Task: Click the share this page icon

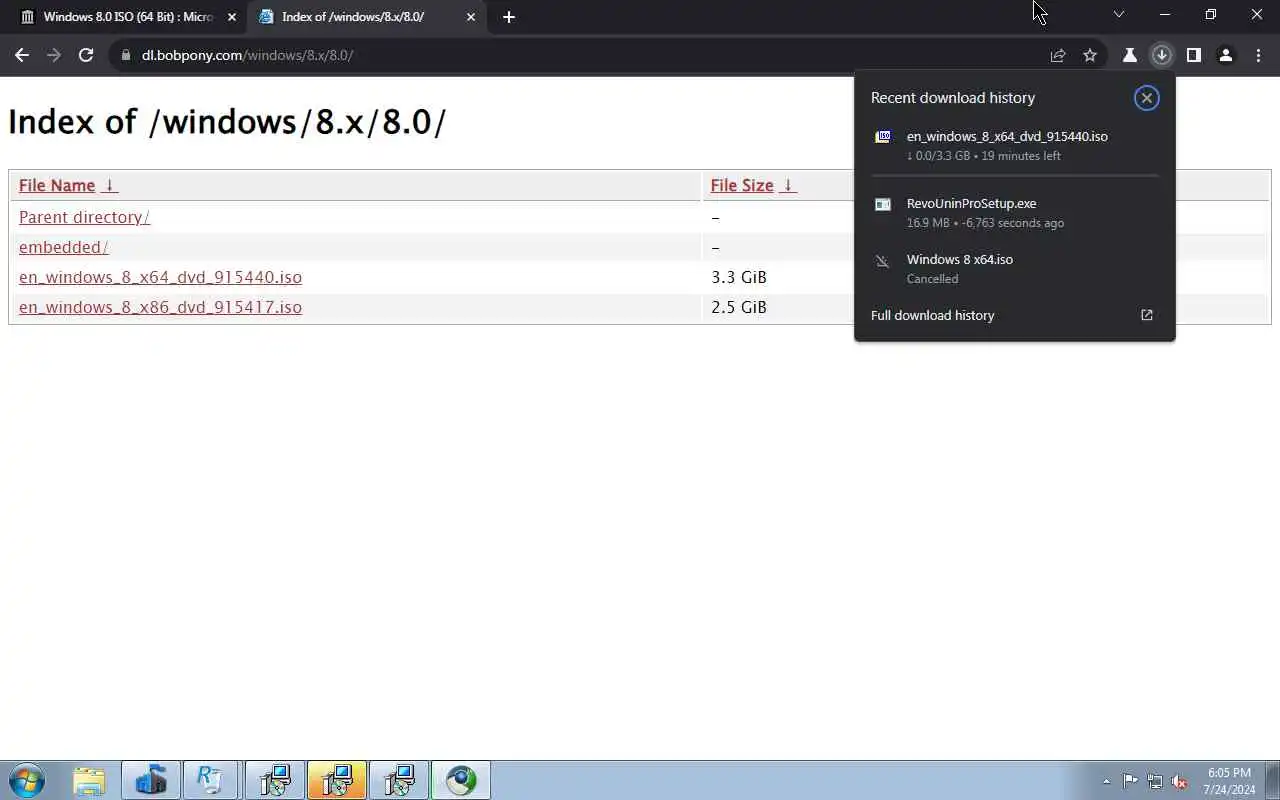Action: [1058, 55]
